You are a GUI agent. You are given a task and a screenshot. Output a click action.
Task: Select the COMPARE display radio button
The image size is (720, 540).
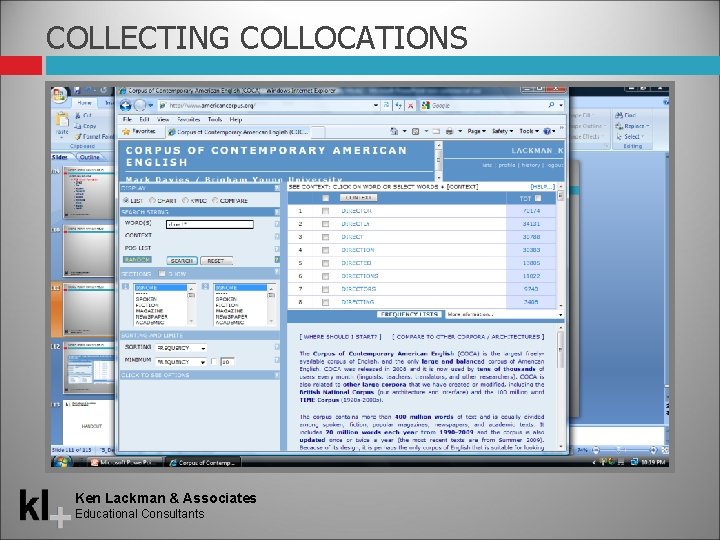pyautogui.click(x=215, y=201)
